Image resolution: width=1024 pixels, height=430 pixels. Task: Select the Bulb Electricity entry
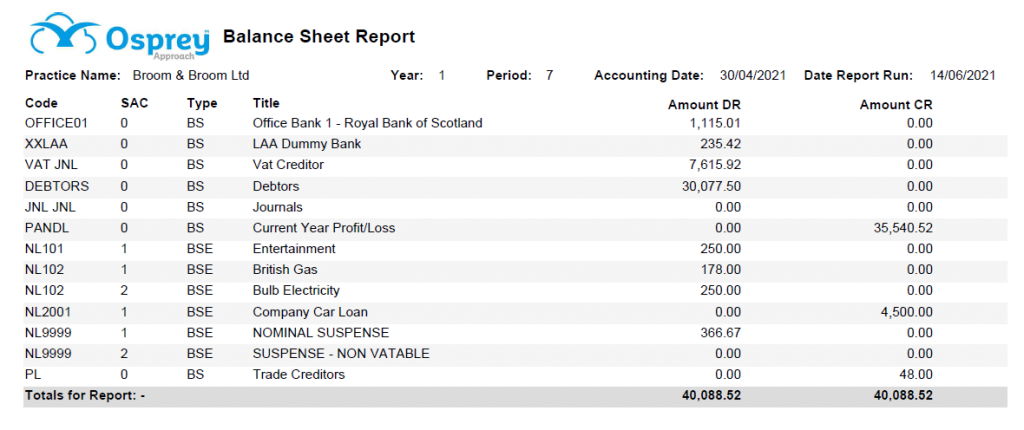pos(296,291)
